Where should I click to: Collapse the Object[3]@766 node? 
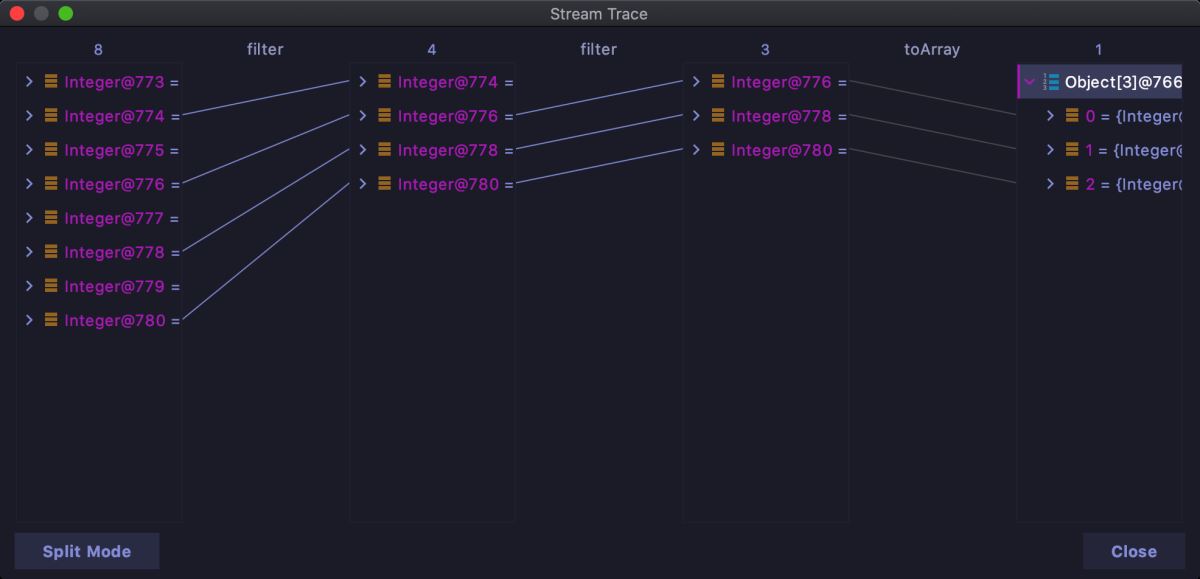coord(1029,82)
